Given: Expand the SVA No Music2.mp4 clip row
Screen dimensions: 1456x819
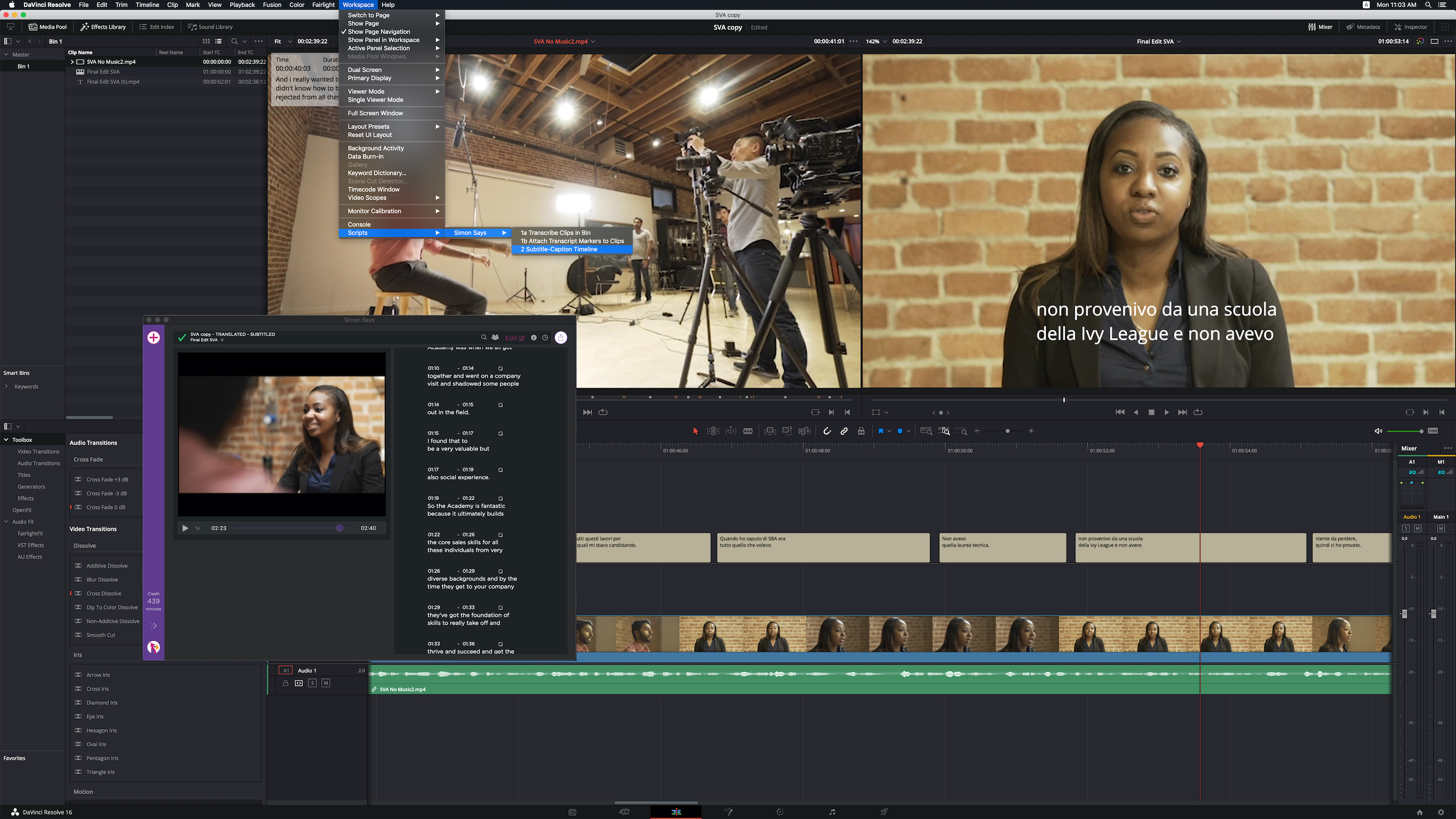Looking at the screenshot, I should point(72,62).
